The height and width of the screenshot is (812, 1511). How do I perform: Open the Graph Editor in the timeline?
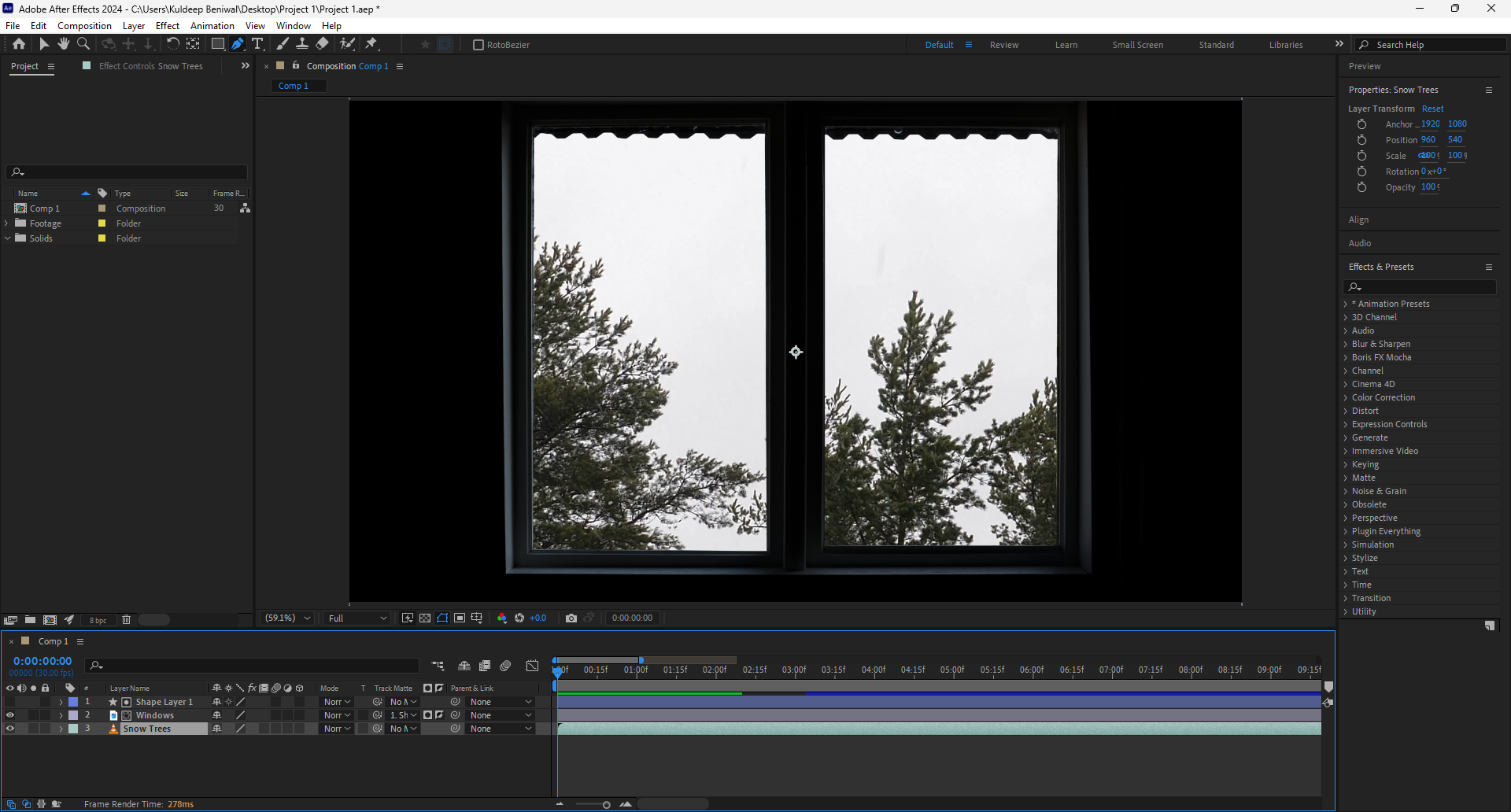click(x=533, y=666)
